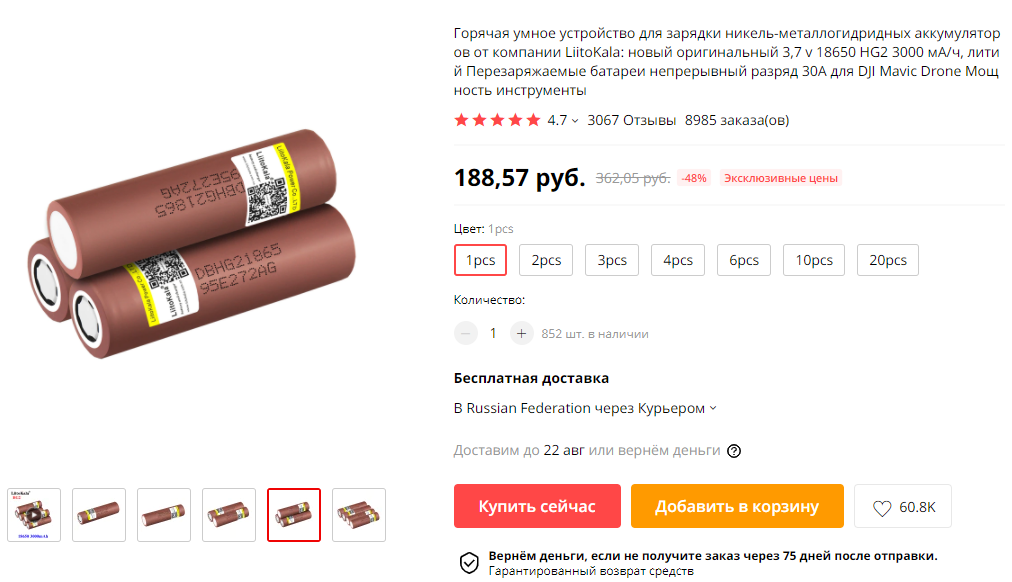Viewport: 1012px width, 582px height.
Task: Click the Добавить в корзину button
Action: 737,507
